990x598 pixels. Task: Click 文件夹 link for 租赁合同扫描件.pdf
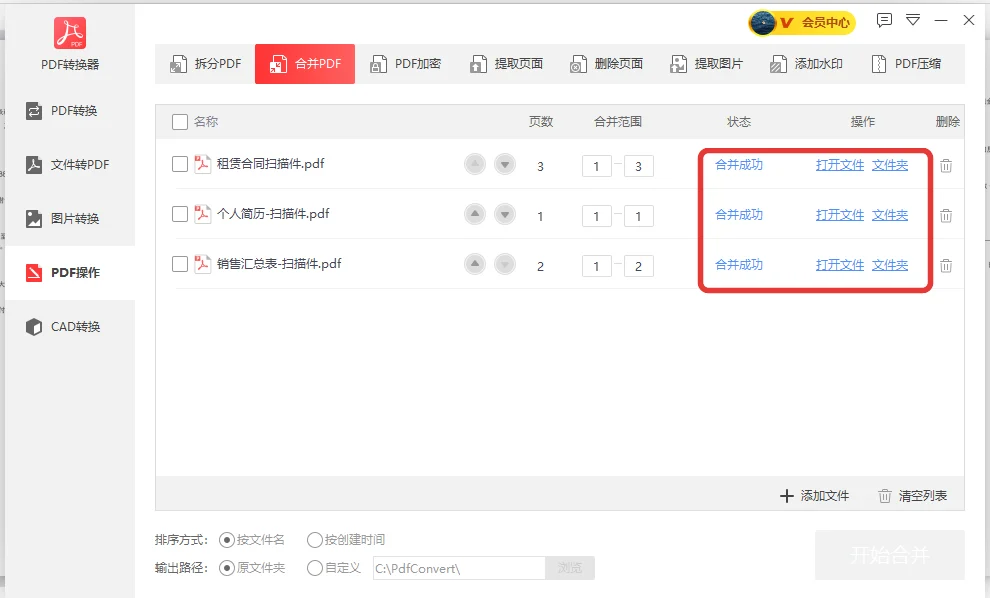click(x=890, y=165)
